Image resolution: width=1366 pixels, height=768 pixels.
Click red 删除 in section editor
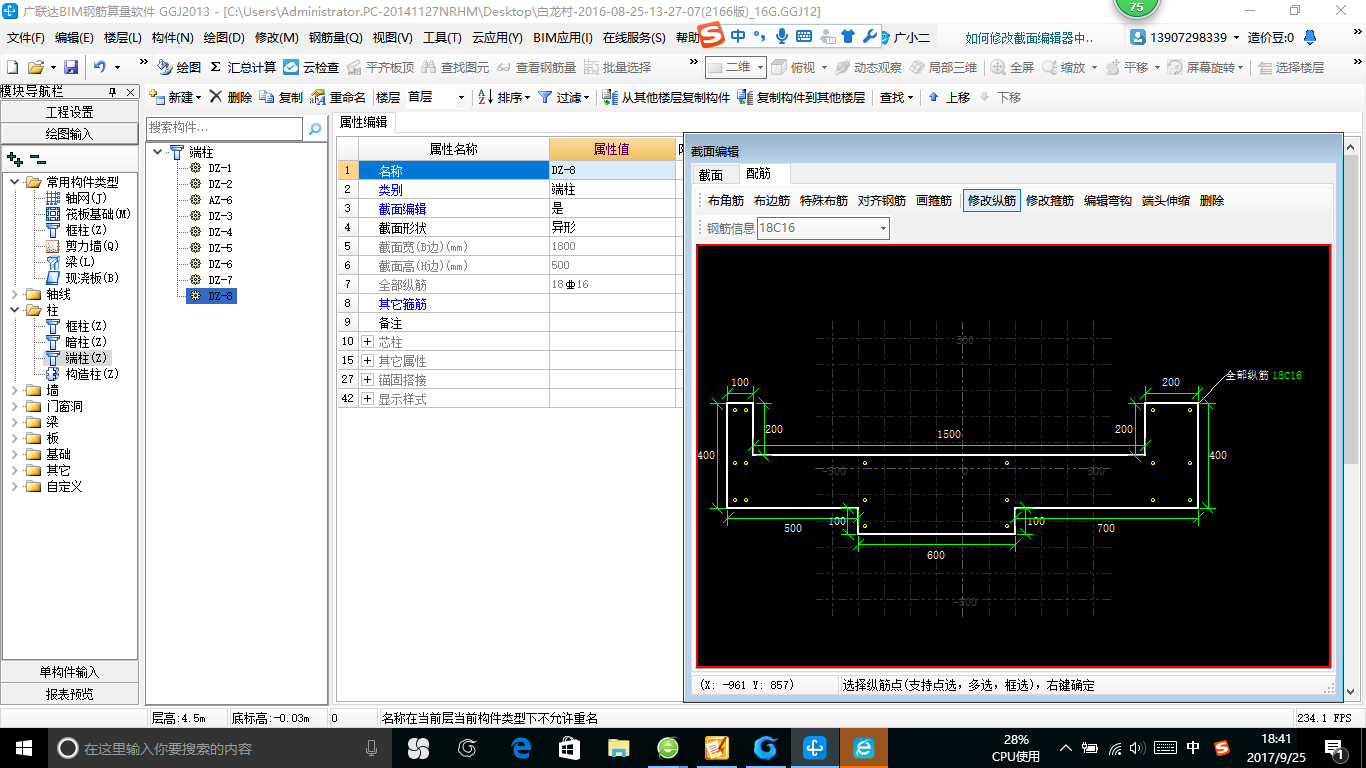point(1212,201)
